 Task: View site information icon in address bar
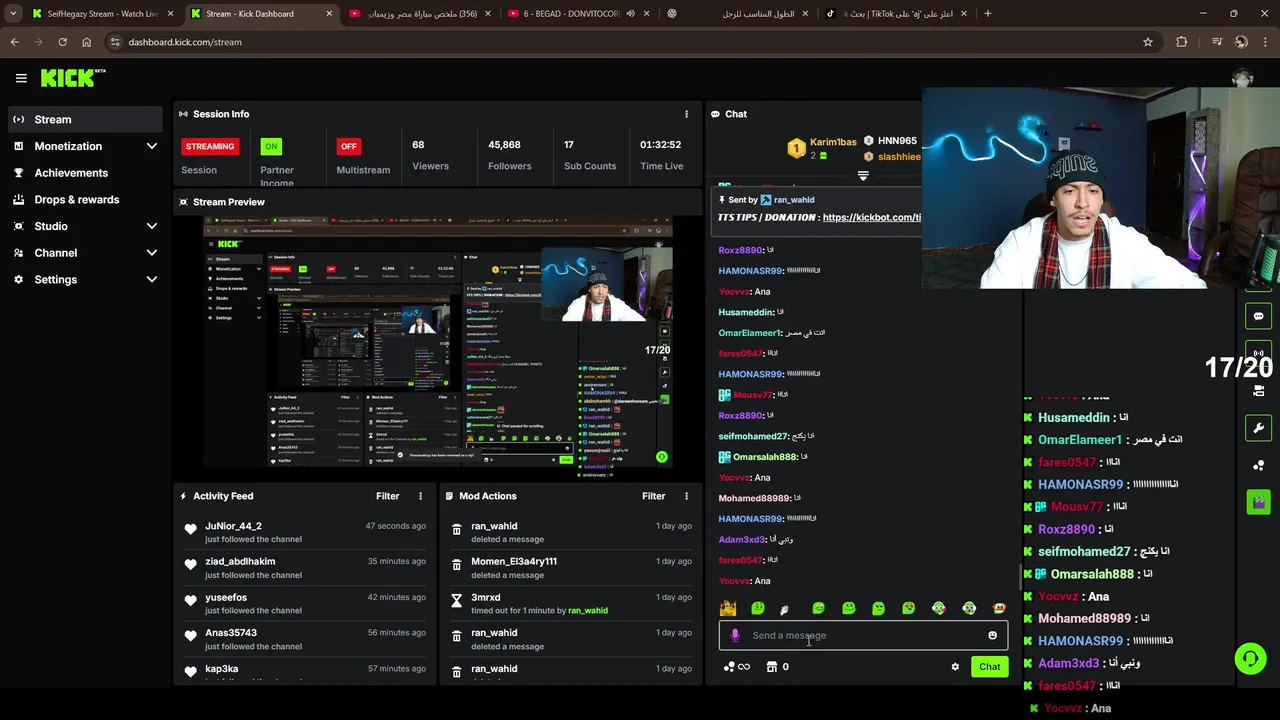click(x=115, y=42)
